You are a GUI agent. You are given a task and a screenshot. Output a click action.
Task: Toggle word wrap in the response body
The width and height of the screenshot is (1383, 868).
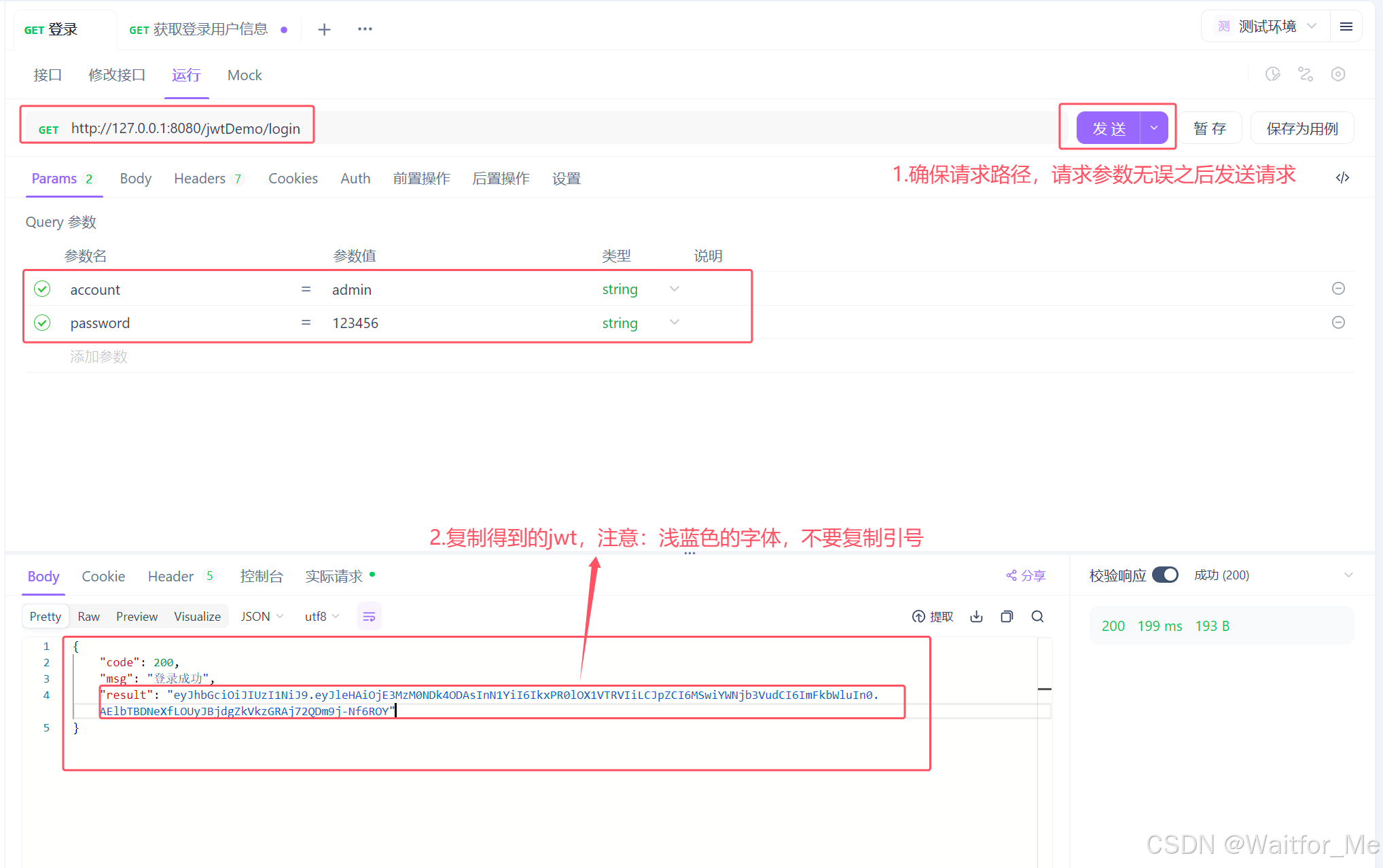pyautogui.click(x=369, y=617)
